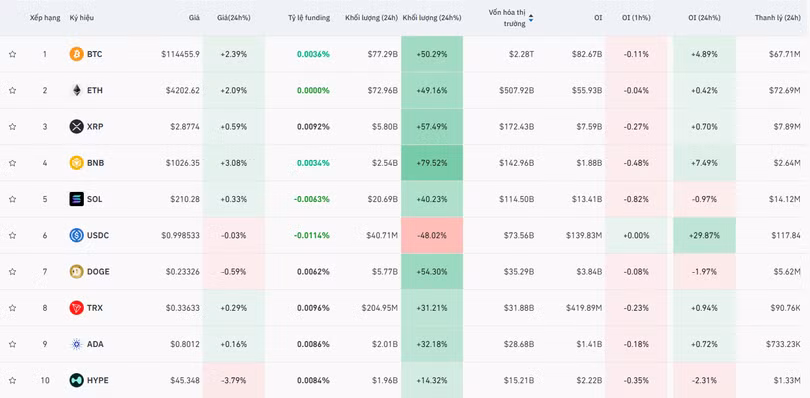The height and width of the screenshot is (398, 810).
Task: Sort by OI (24h%) column header
Action: click(x=704, y=18)
